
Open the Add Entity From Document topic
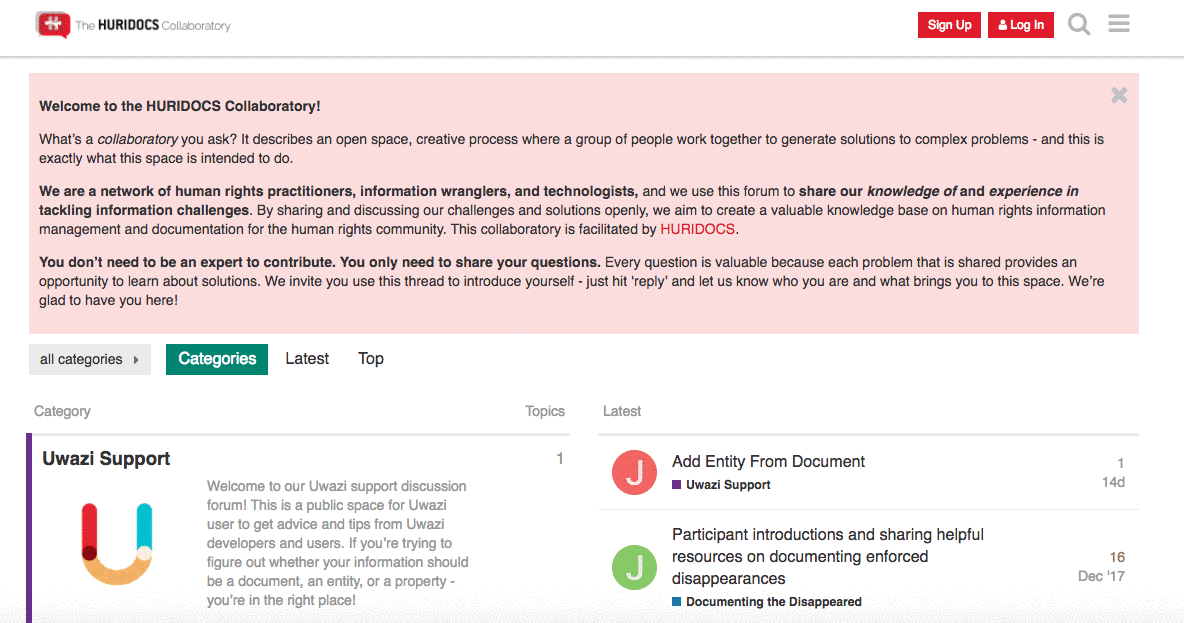[768, 461]
